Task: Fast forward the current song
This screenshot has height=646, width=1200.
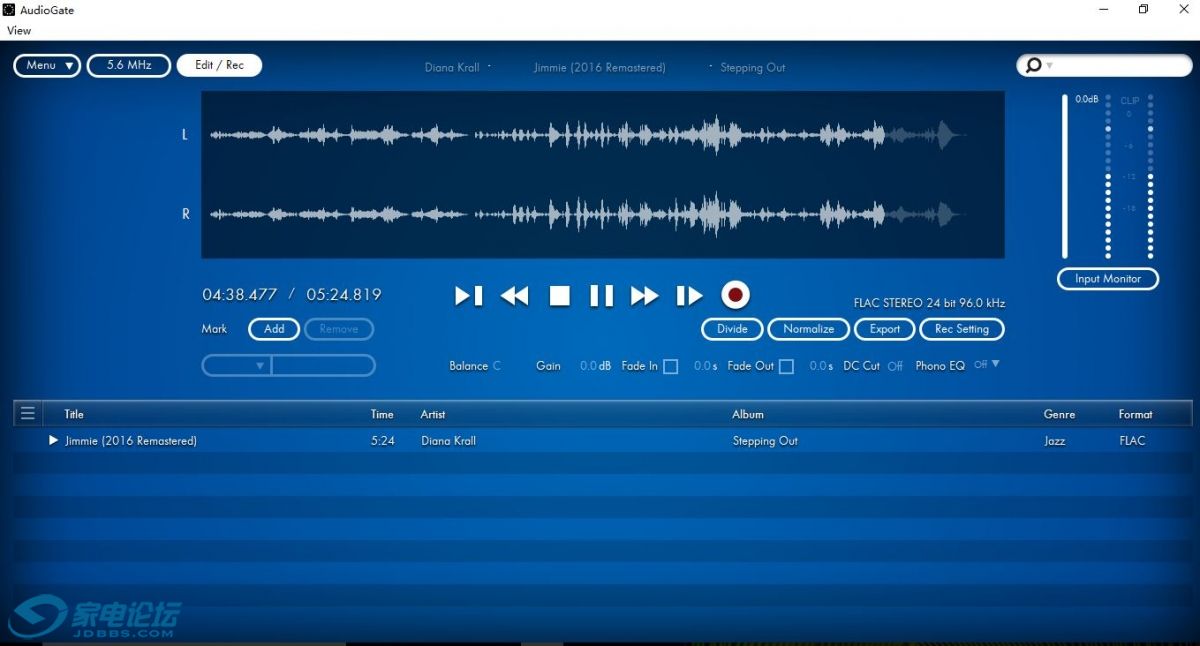Action: 645,295
